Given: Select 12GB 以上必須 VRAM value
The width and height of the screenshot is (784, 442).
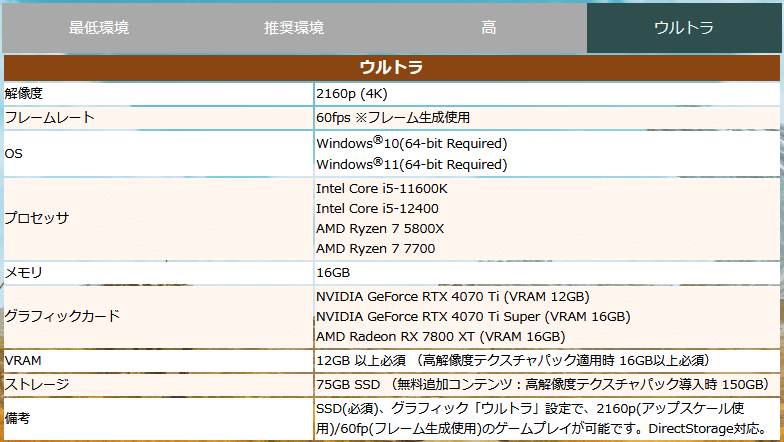Looking at the screenshot, I should pyautogui.click(x=513, y=360).
